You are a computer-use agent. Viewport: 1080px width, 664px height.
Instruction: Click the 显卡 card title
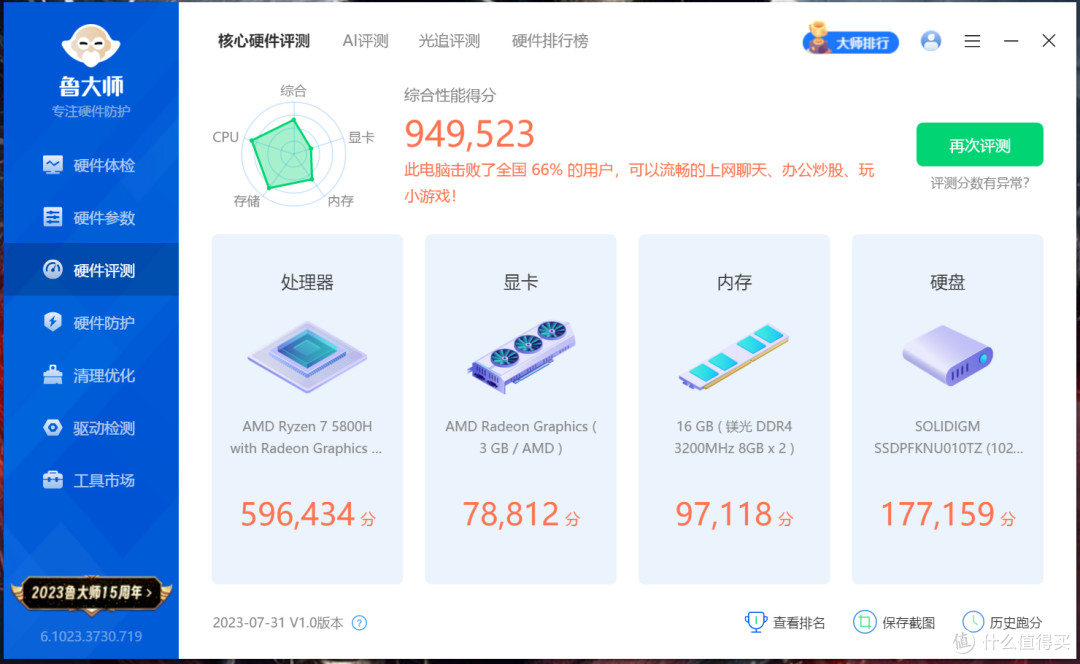[521, 282]
